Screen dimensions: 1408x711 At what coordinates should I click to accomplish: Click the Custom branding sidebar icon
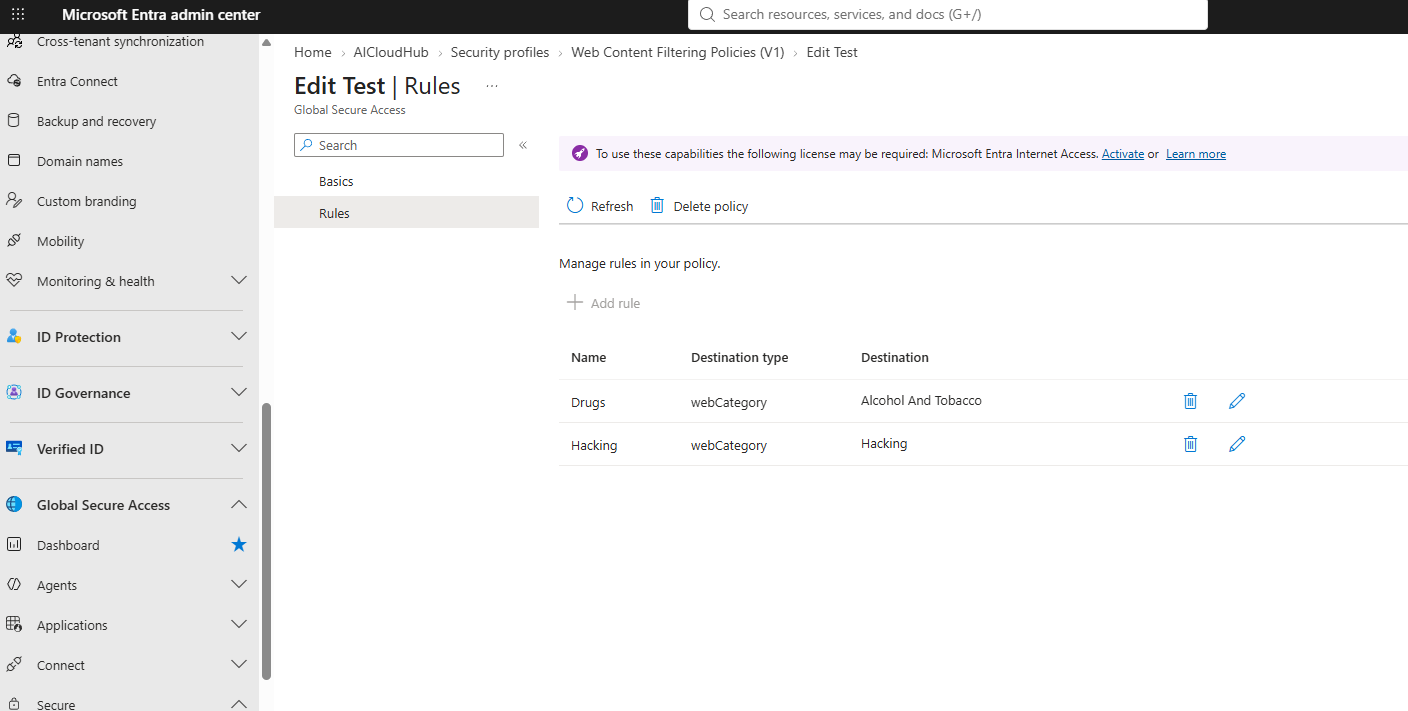[x=14, y=201]
